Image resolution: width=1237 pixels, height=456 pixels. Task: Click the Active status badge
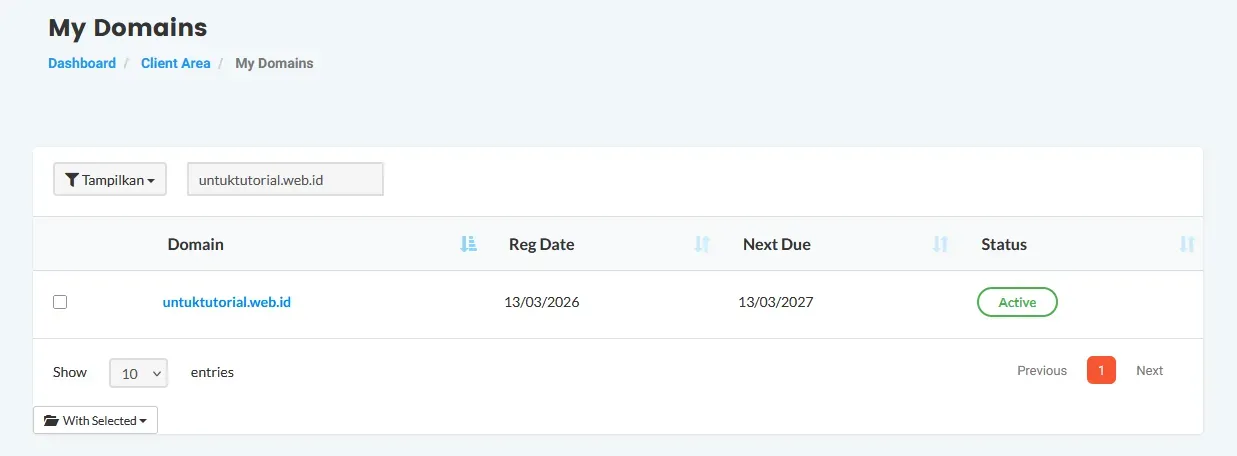coord(1017,302)
